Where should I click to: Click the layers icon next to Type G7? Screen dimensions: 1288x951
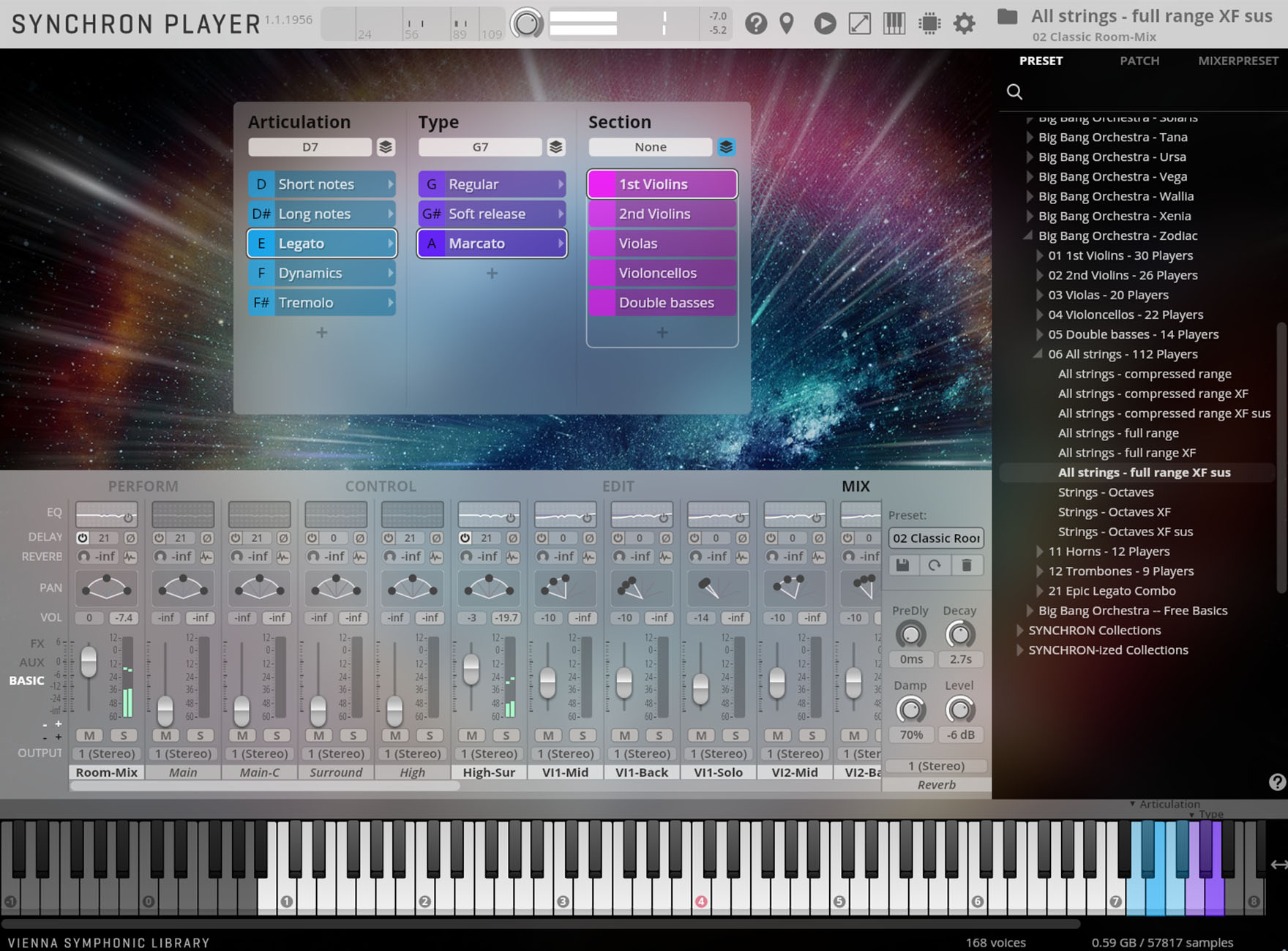(x=556, y=147)
